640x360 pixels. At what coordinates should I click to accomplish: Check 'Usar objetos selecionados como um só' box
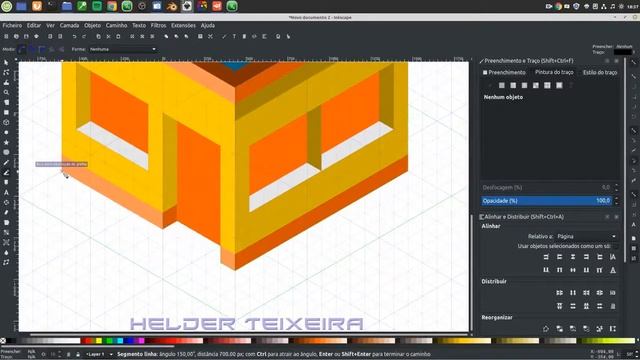click(616, 246)
